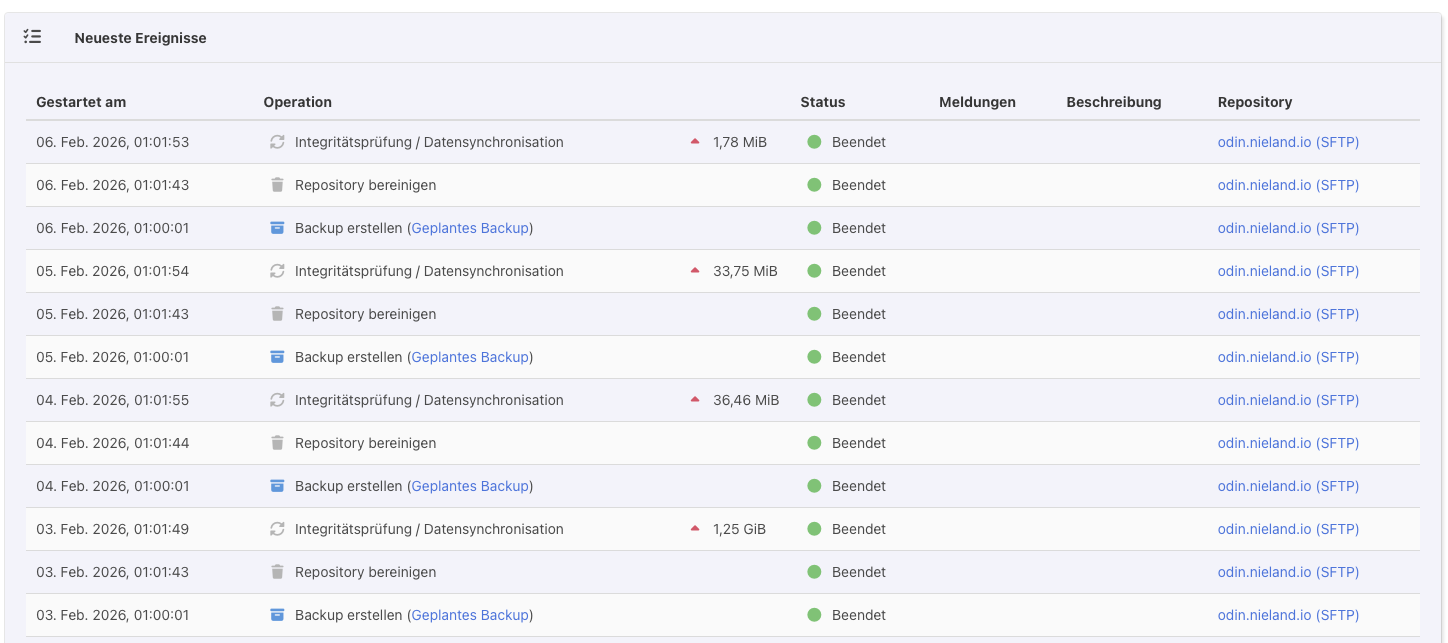Click the Gestartet am column header

[81, 102]
